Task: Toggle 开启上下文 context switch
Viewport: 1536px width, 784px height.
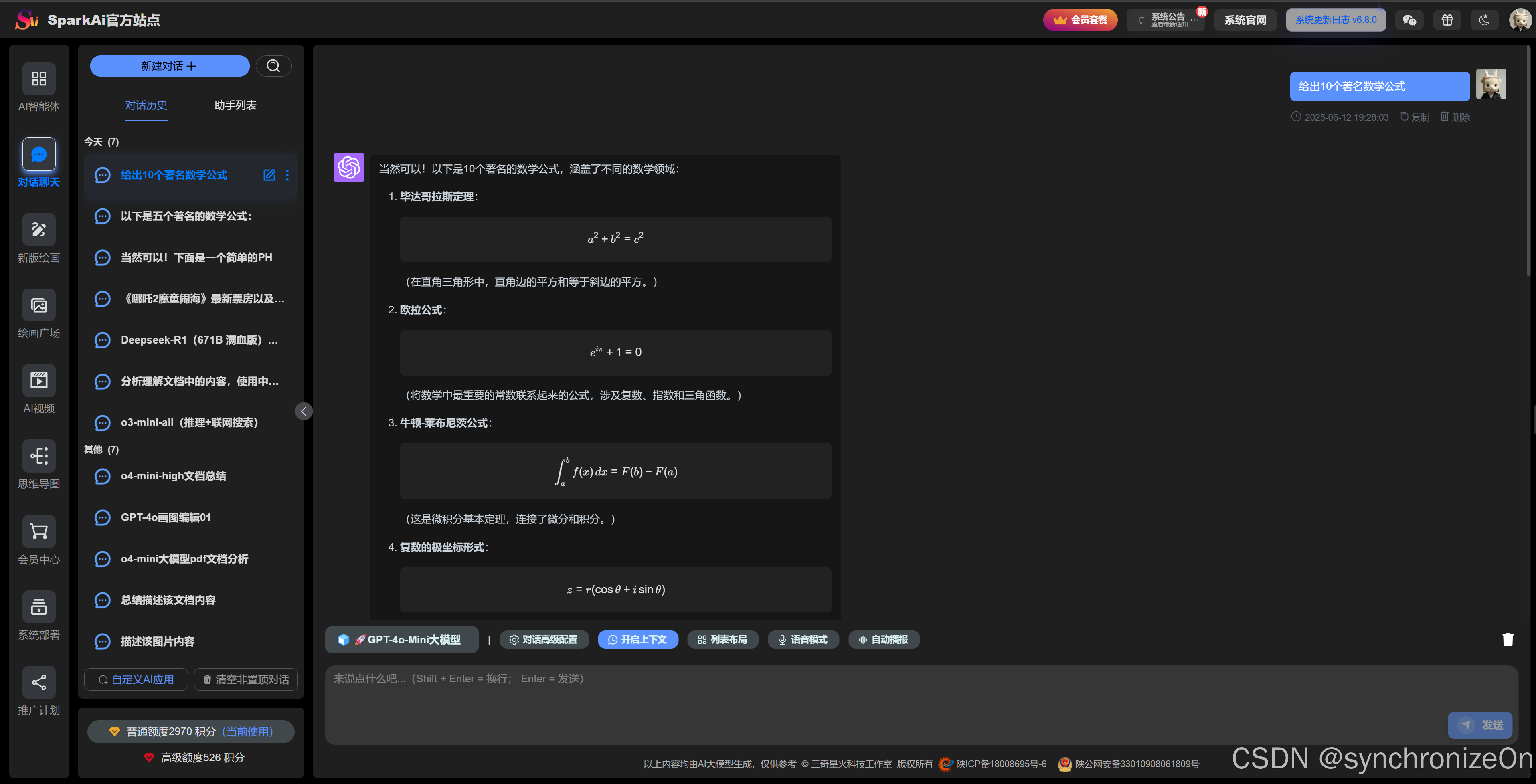Action: [637, 640]
